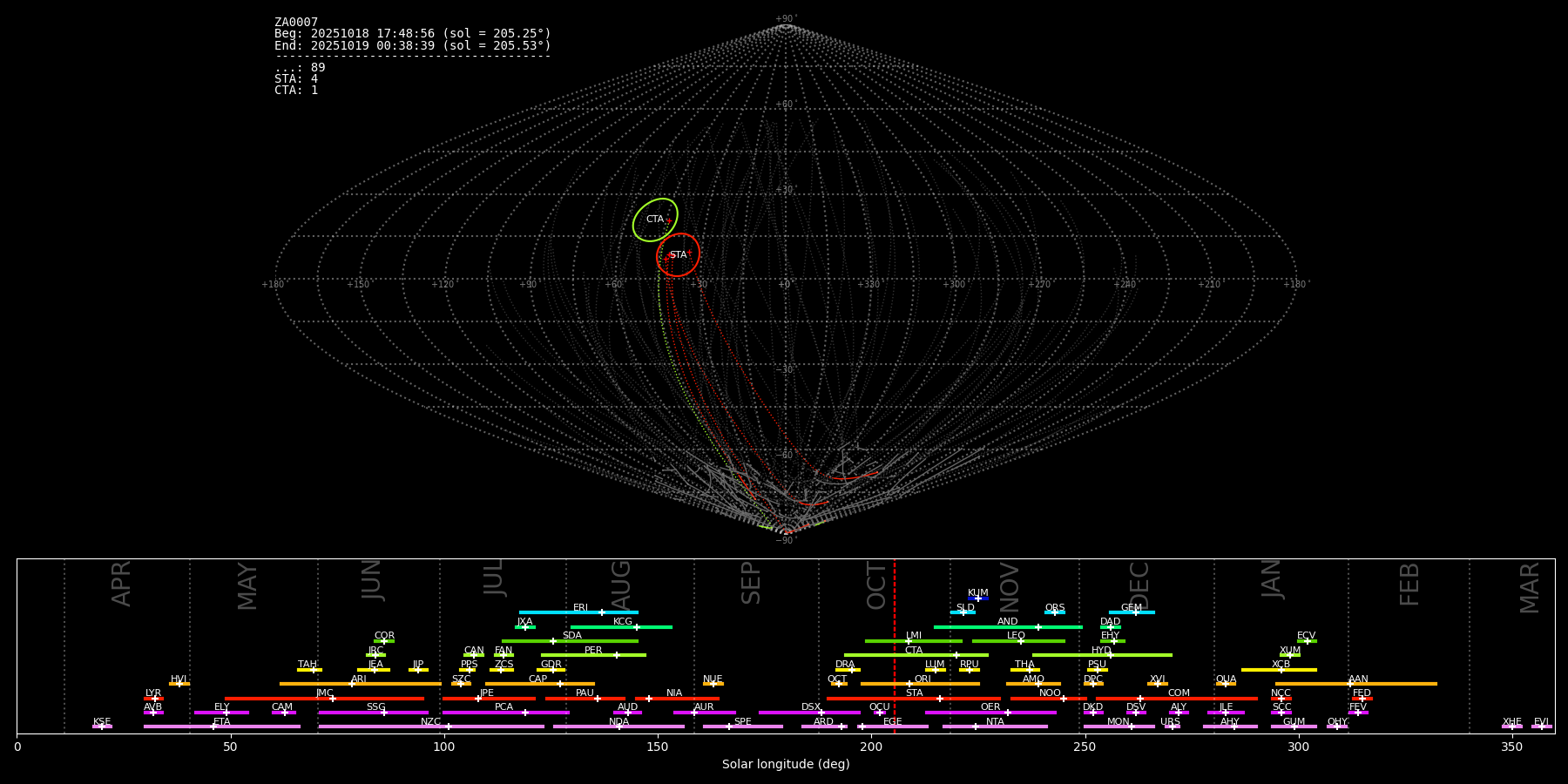Click the QUA shower bar in the timeline
The width and height of the screenshot is (1568, 784).
(x=1226, y=684)
